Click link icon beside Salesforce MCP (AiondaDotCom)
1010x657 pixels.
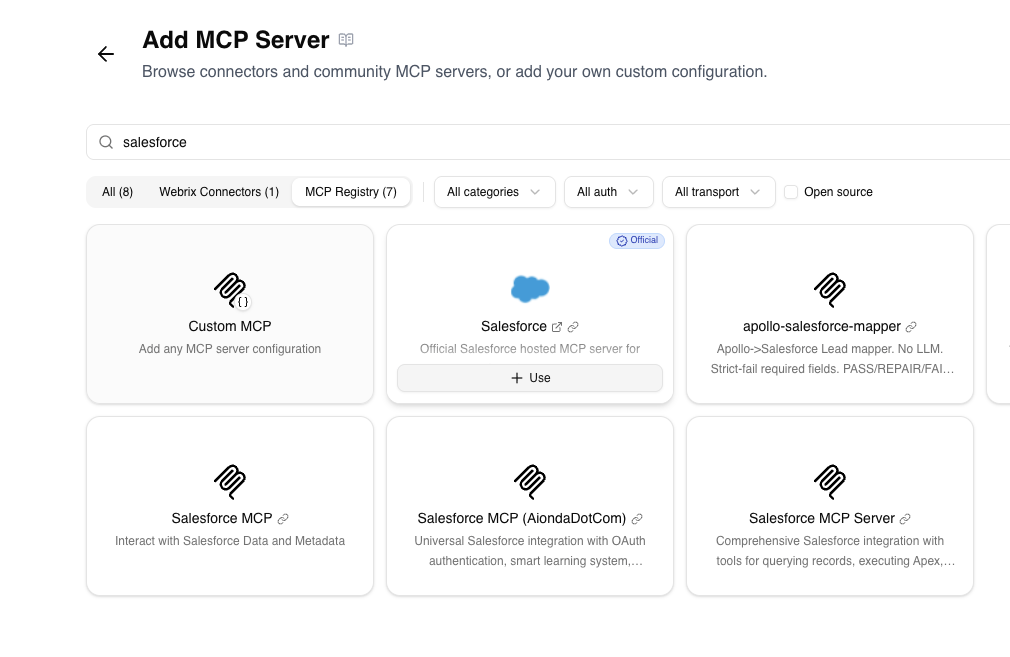[x=637, y=519]
